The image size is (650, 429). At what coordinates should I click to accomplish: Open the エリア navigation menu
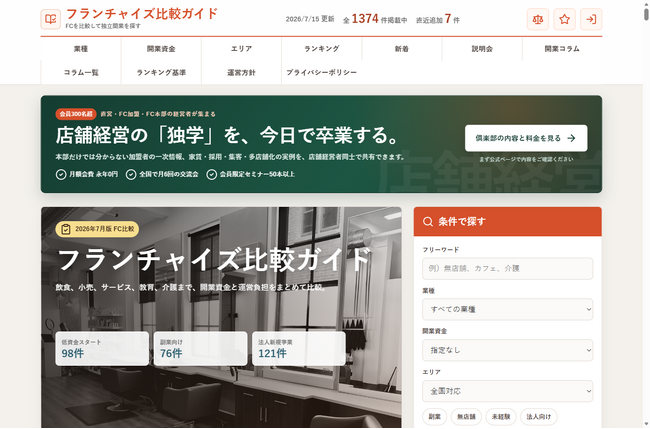[x=241, y=49]
